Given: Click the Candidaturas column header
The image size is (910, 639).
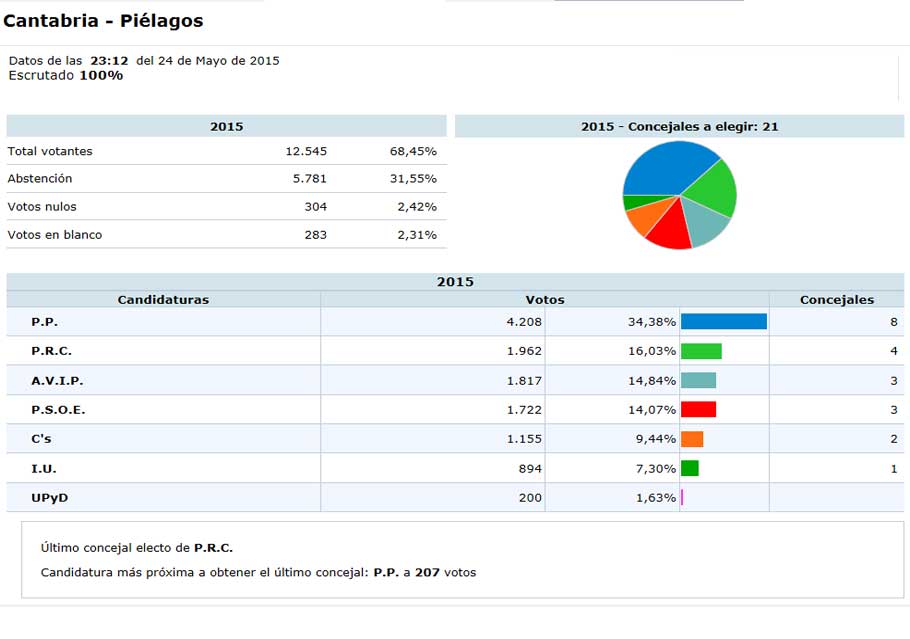Looking at the screenshot, I should pos(163,299).
